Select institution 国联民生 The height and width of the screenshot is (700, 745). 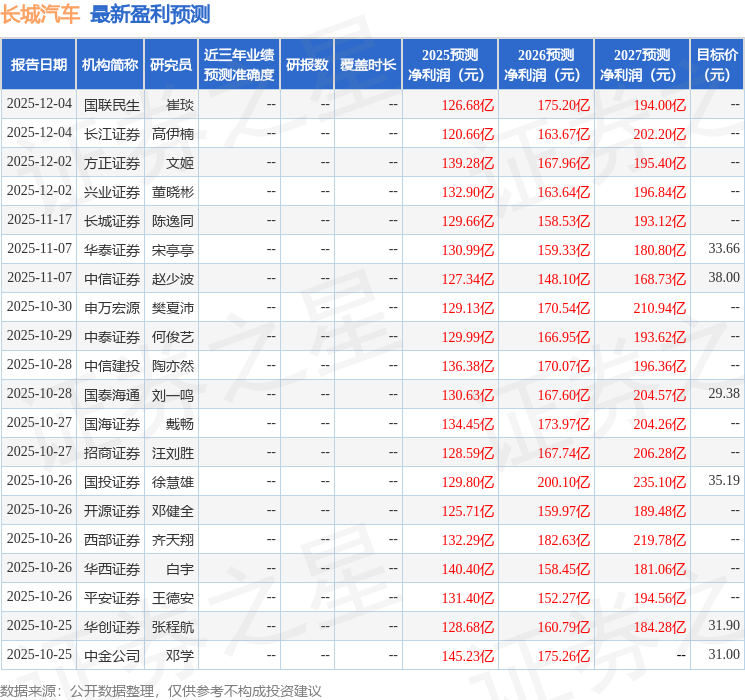pos(112,105)
